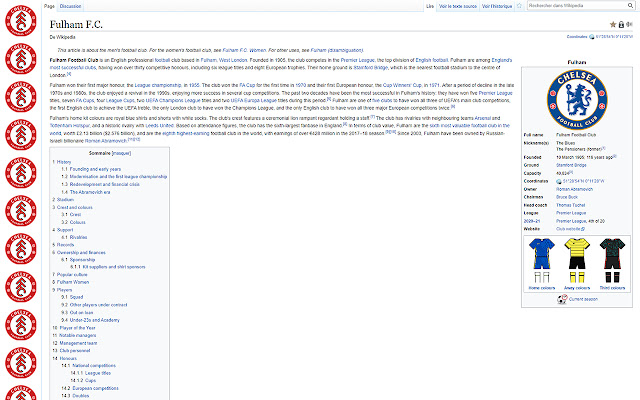Go to 9.4 Under-23s and Academy
This screenshot has width=640, height=400.
pos(91,320)
